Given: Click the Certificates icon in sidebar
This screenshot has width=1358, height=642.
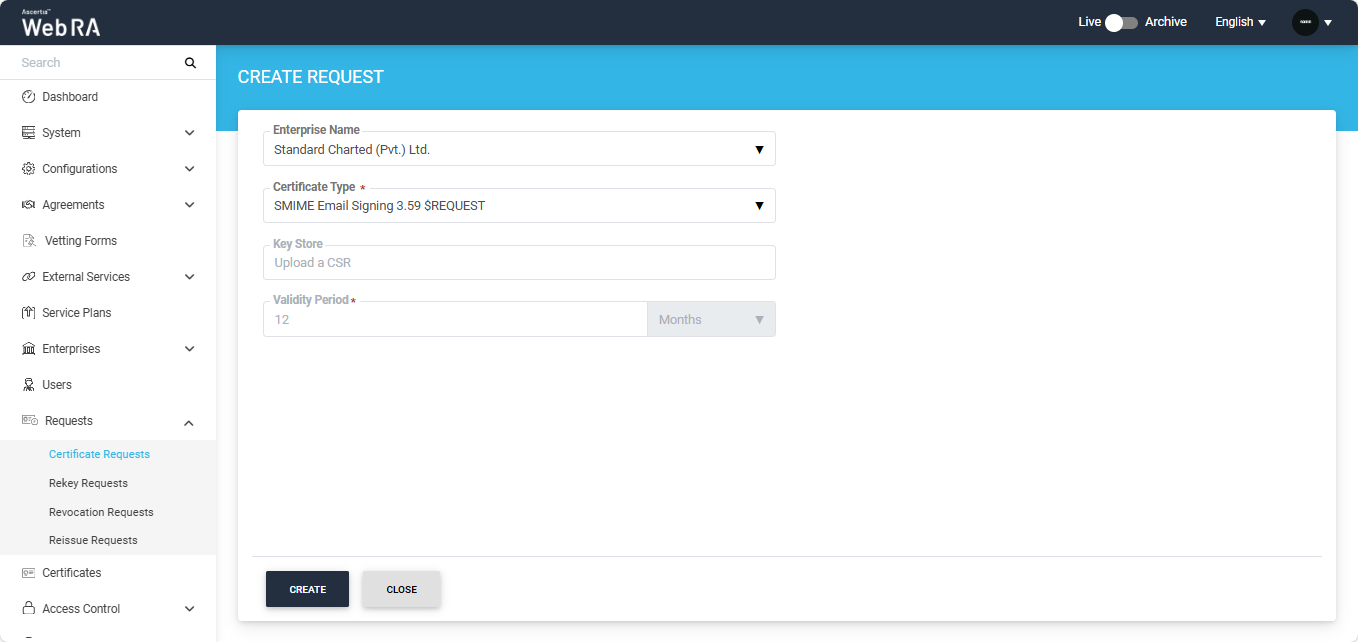Looking at the screenshot, I should pos(29,573).
